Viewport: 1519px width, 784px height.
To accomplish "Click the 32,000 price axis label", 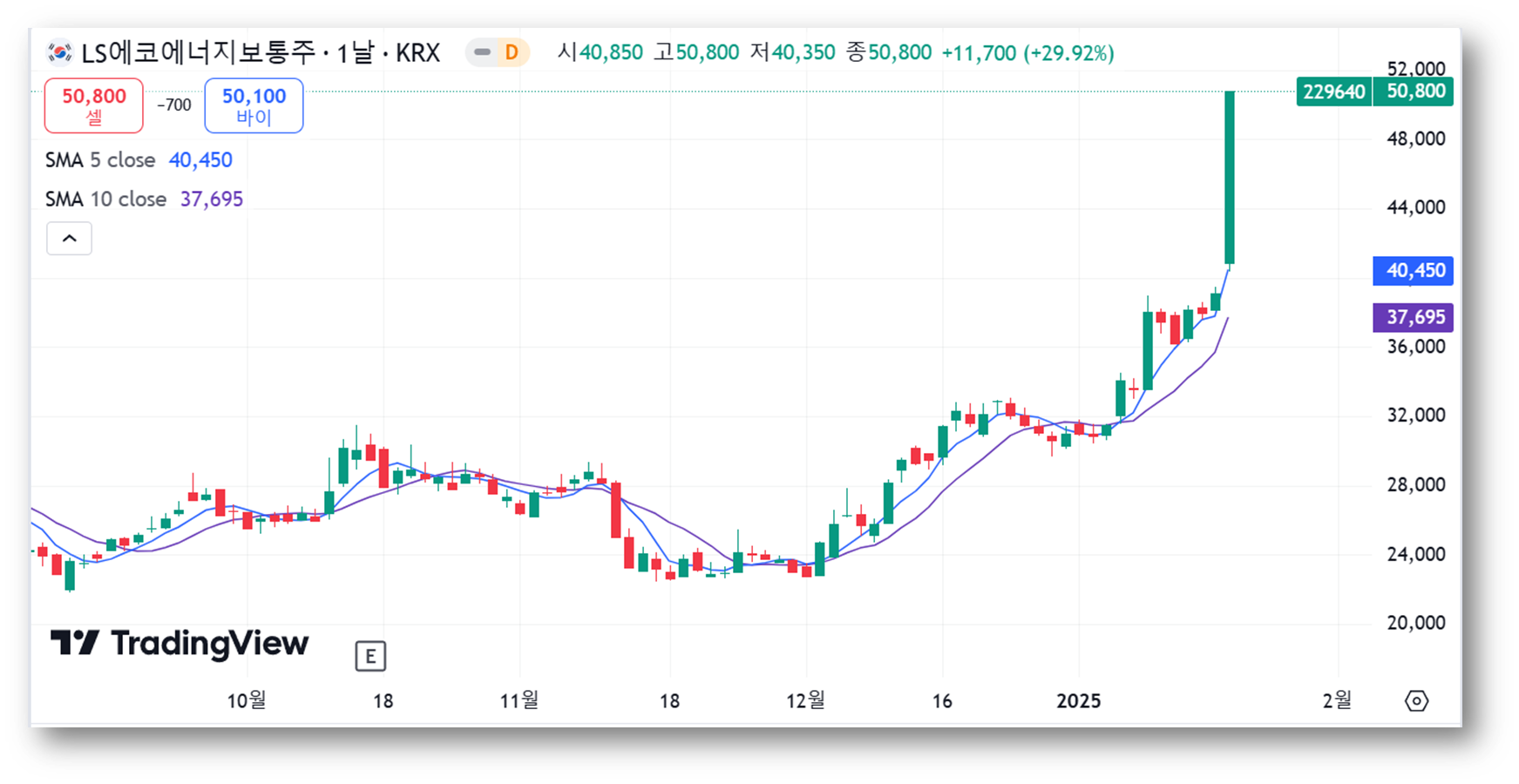I will click(1416, 415).
